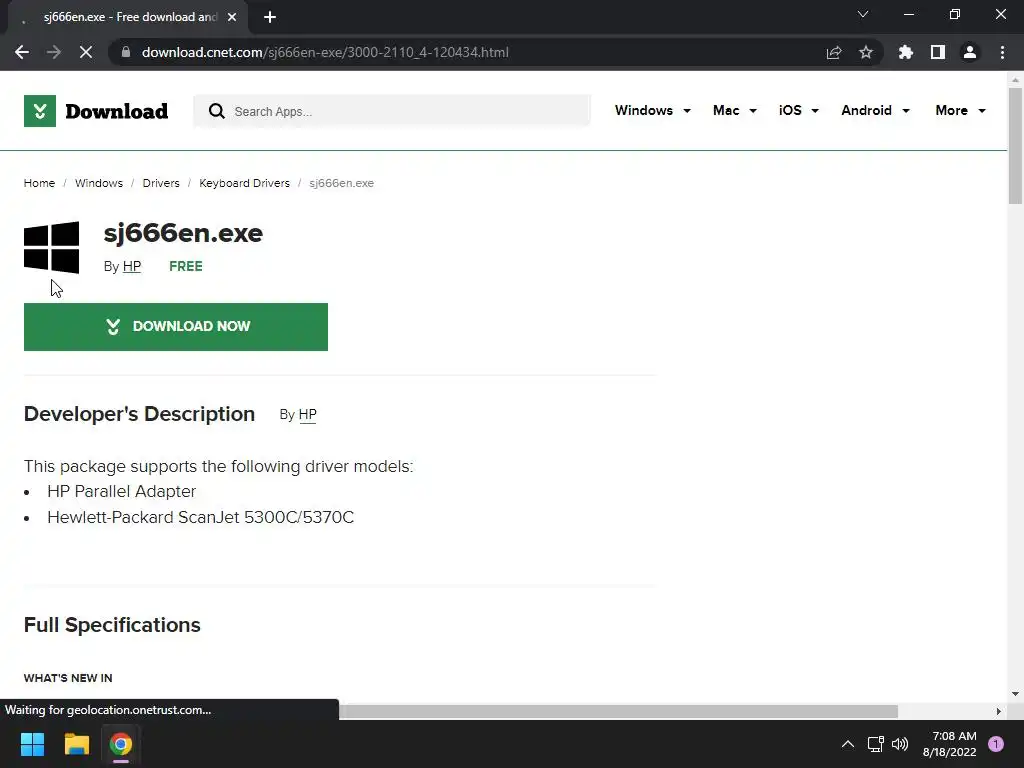Open File Explorer from the taskbar
1024x768 pixels.
pyautogui.click(x=76, y=744)
